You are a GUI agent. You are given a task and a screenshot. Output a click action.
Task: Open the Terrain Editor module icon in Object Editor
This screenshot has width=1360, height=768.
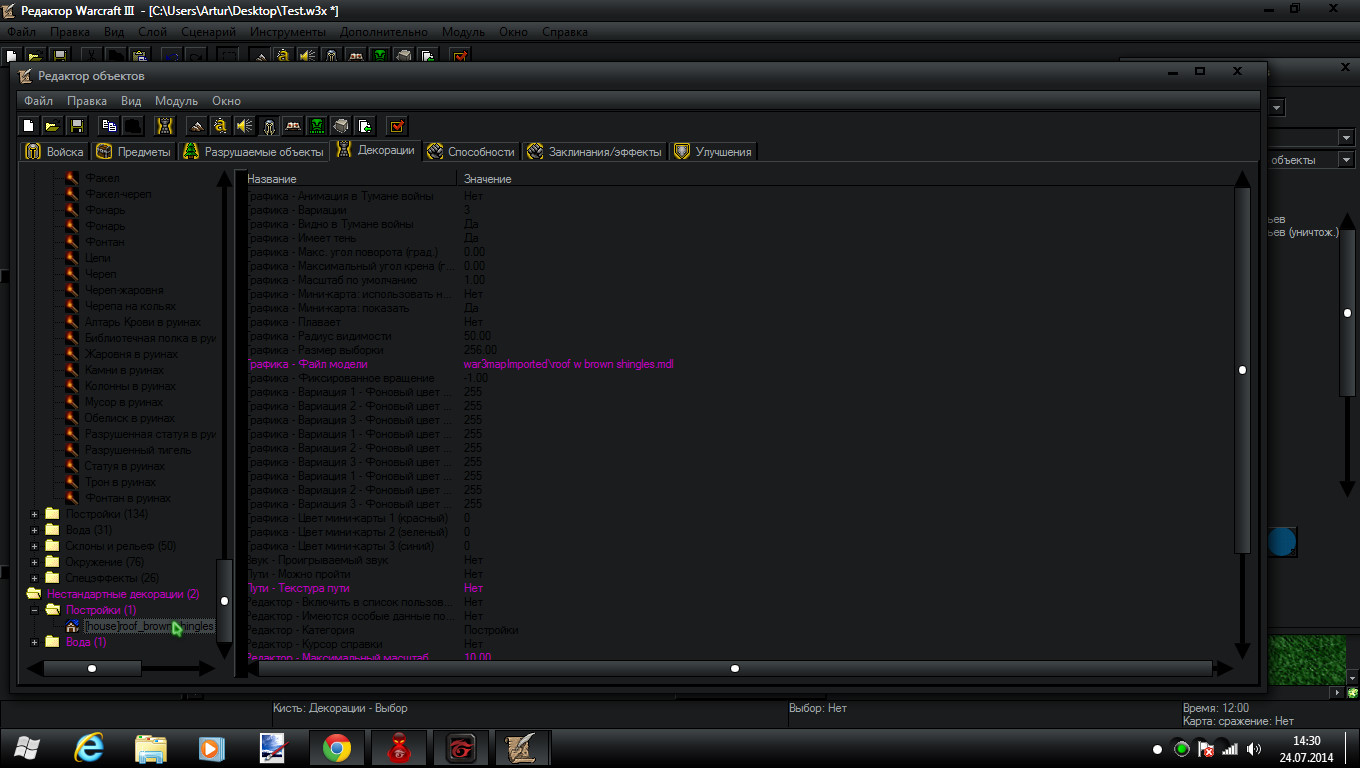pyautogui.click(x=197, y=126)
